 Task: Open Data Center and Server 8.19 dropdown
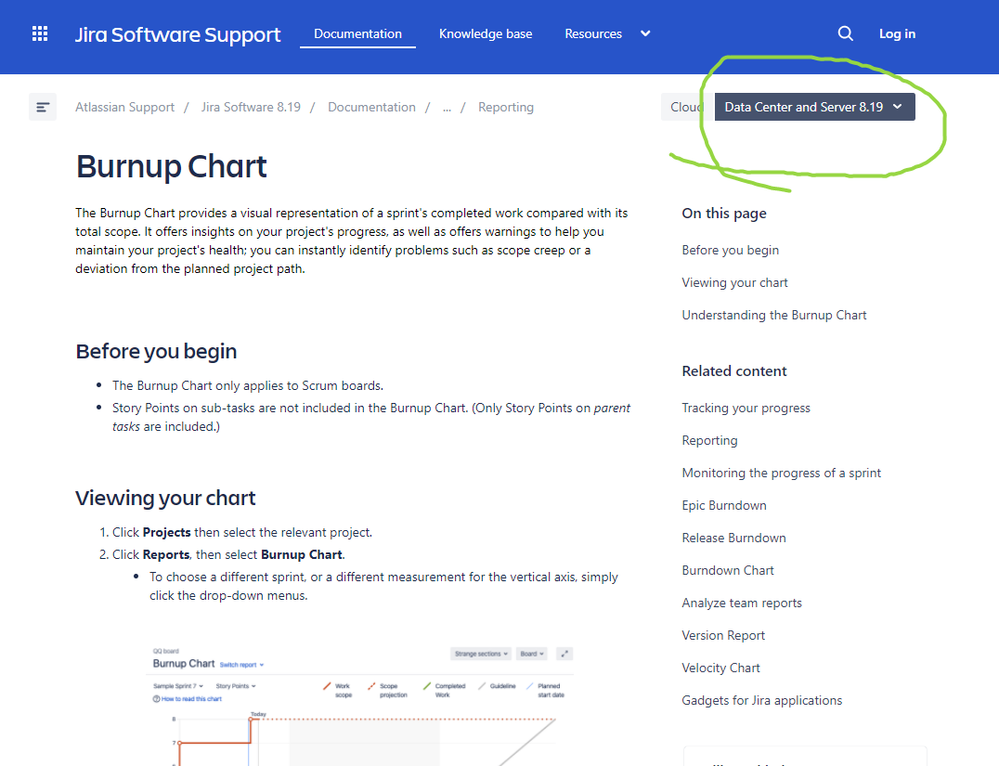[815, 107]
